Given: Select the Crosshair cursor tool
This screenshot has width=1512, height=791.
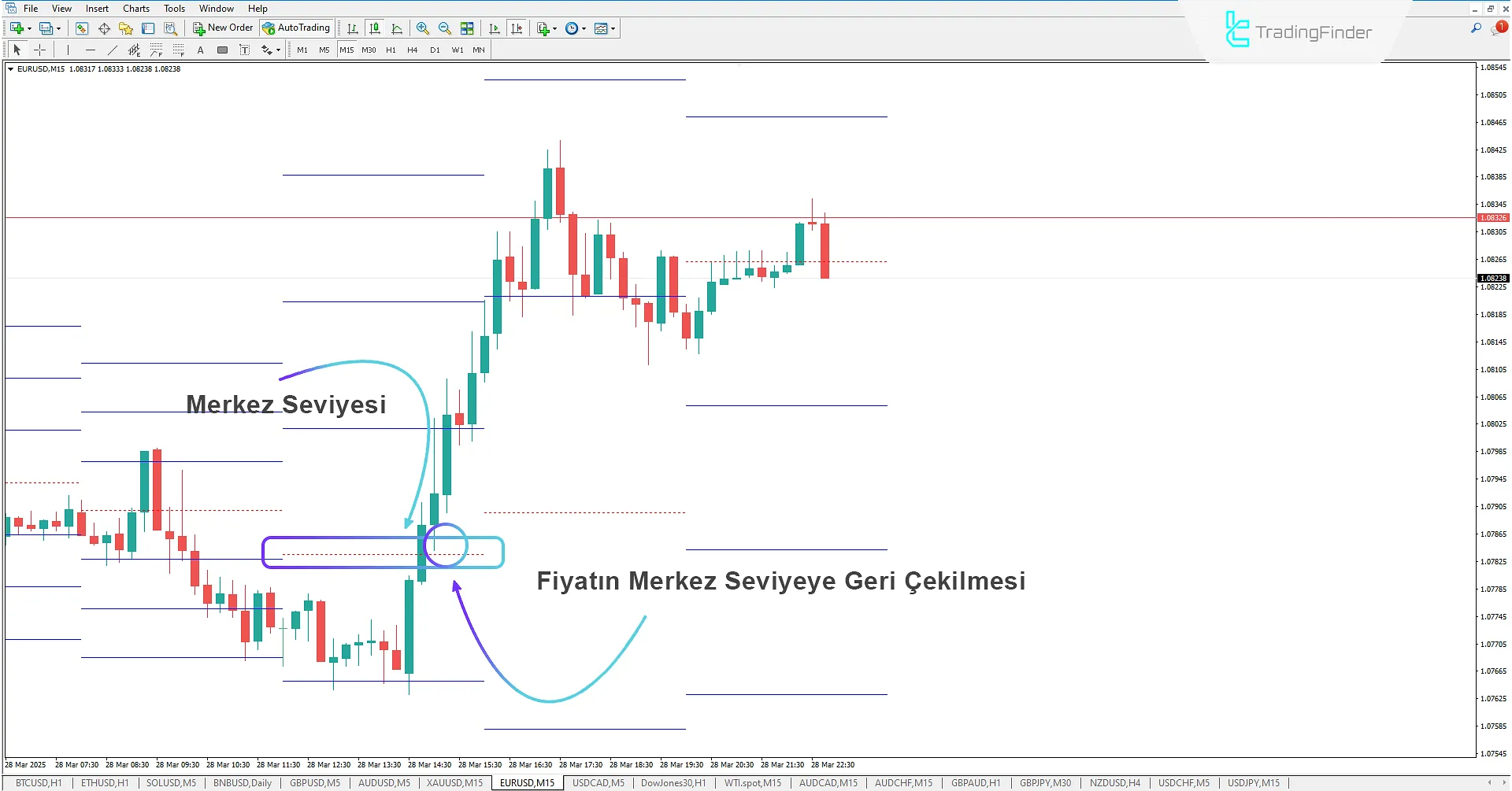Looking at the screenshot, I should click(x=40, y=50).
